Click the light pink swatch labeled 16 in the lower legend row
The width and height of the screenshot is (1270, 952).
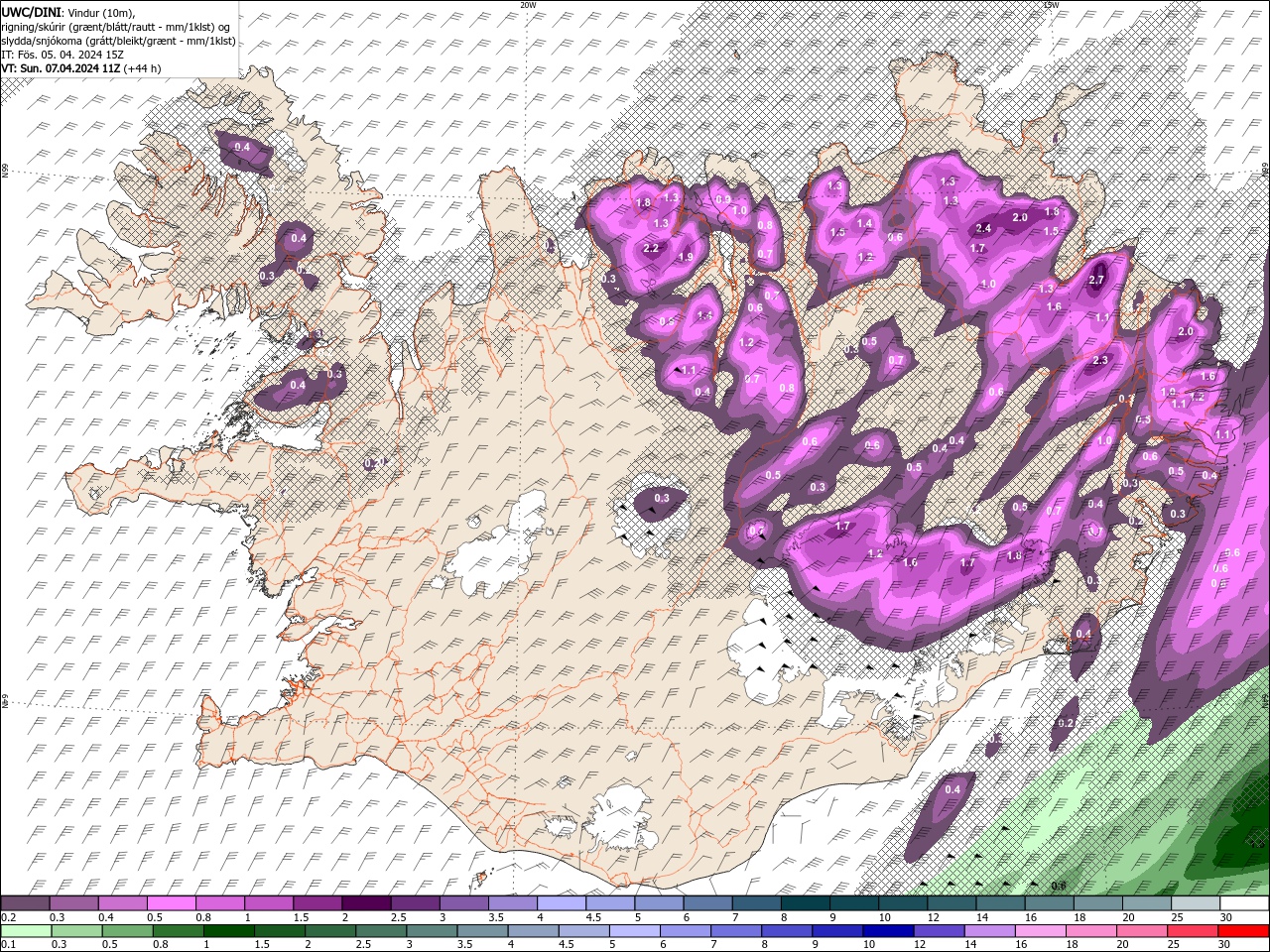pos(1040,931)
